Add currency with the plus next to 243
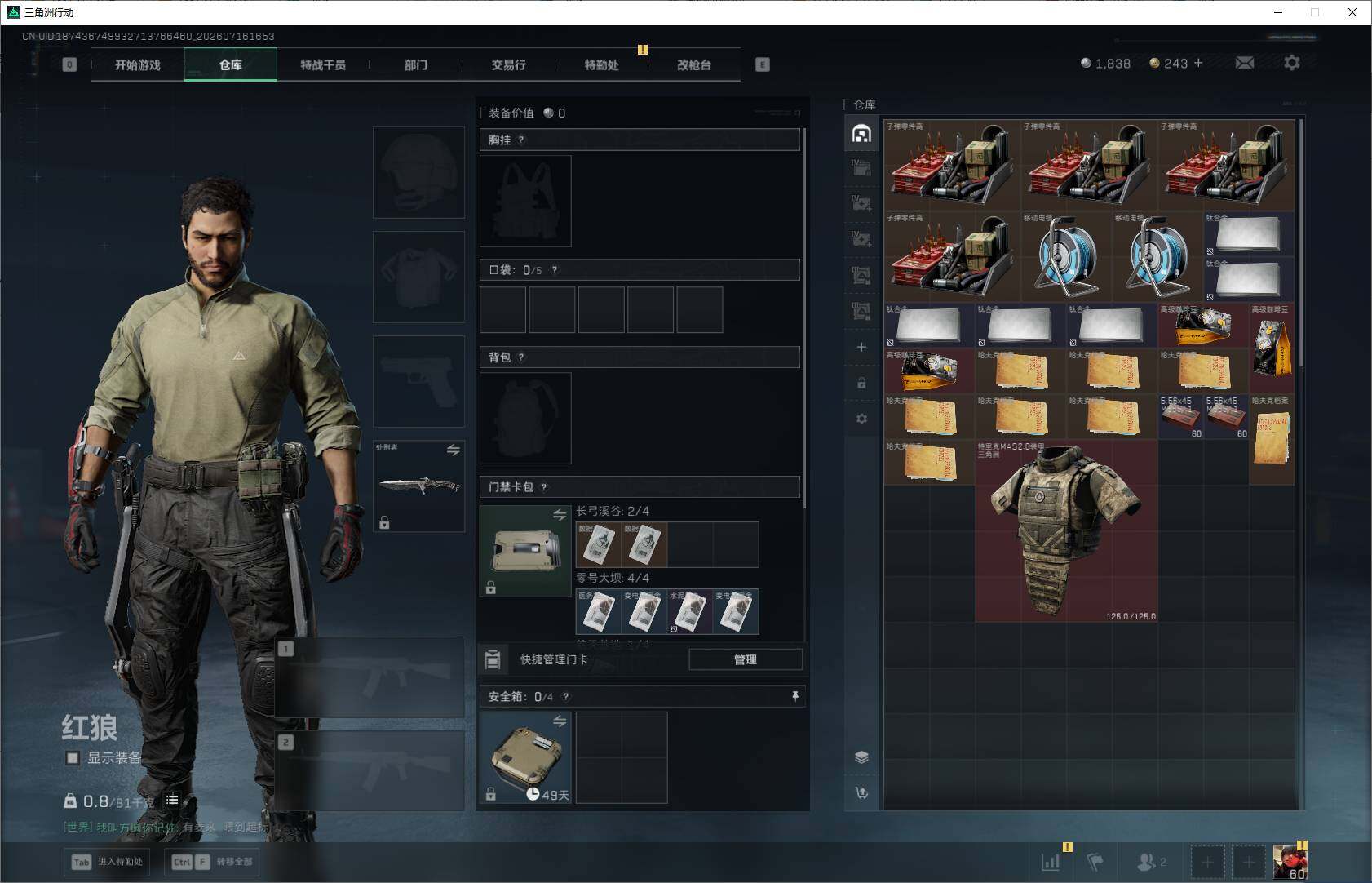Image resolution: width=1372 pixels, height=883 pixels. pos(1198,63)
